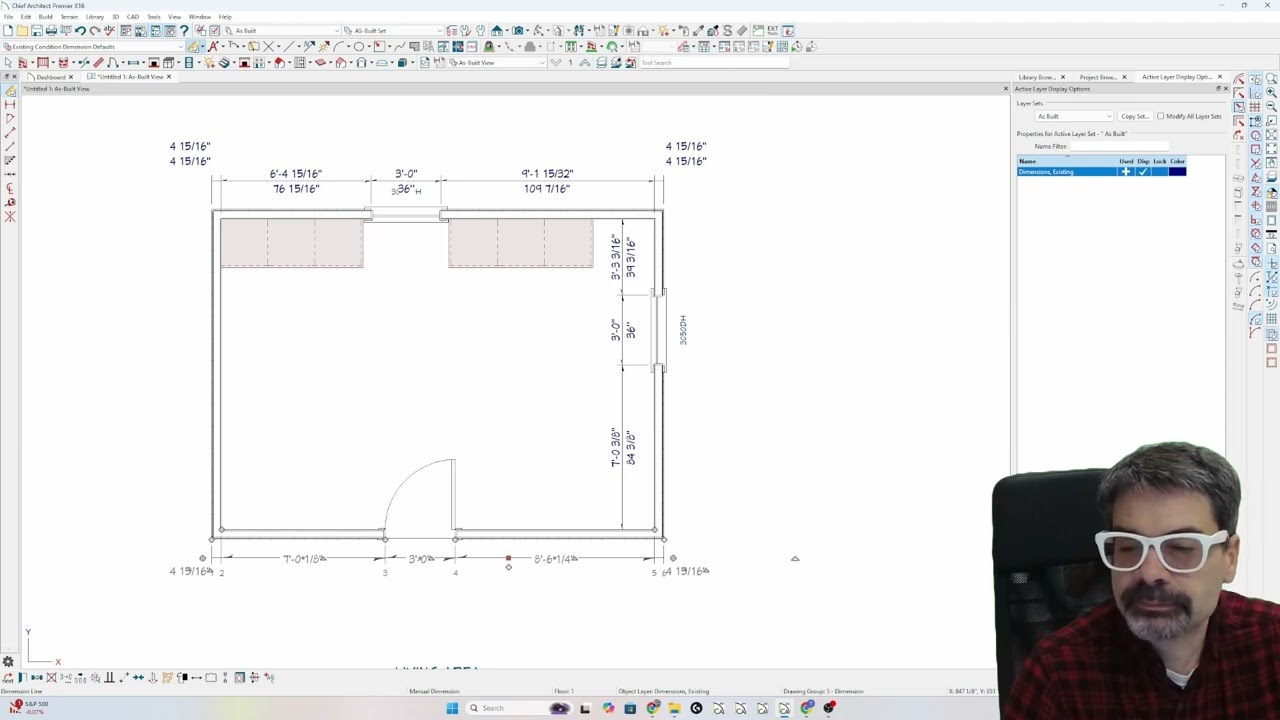Click the dark blue color swatch for Dimensions, Existing
The width and height of the screenshot is (1280, 720).
point(1177,171)
